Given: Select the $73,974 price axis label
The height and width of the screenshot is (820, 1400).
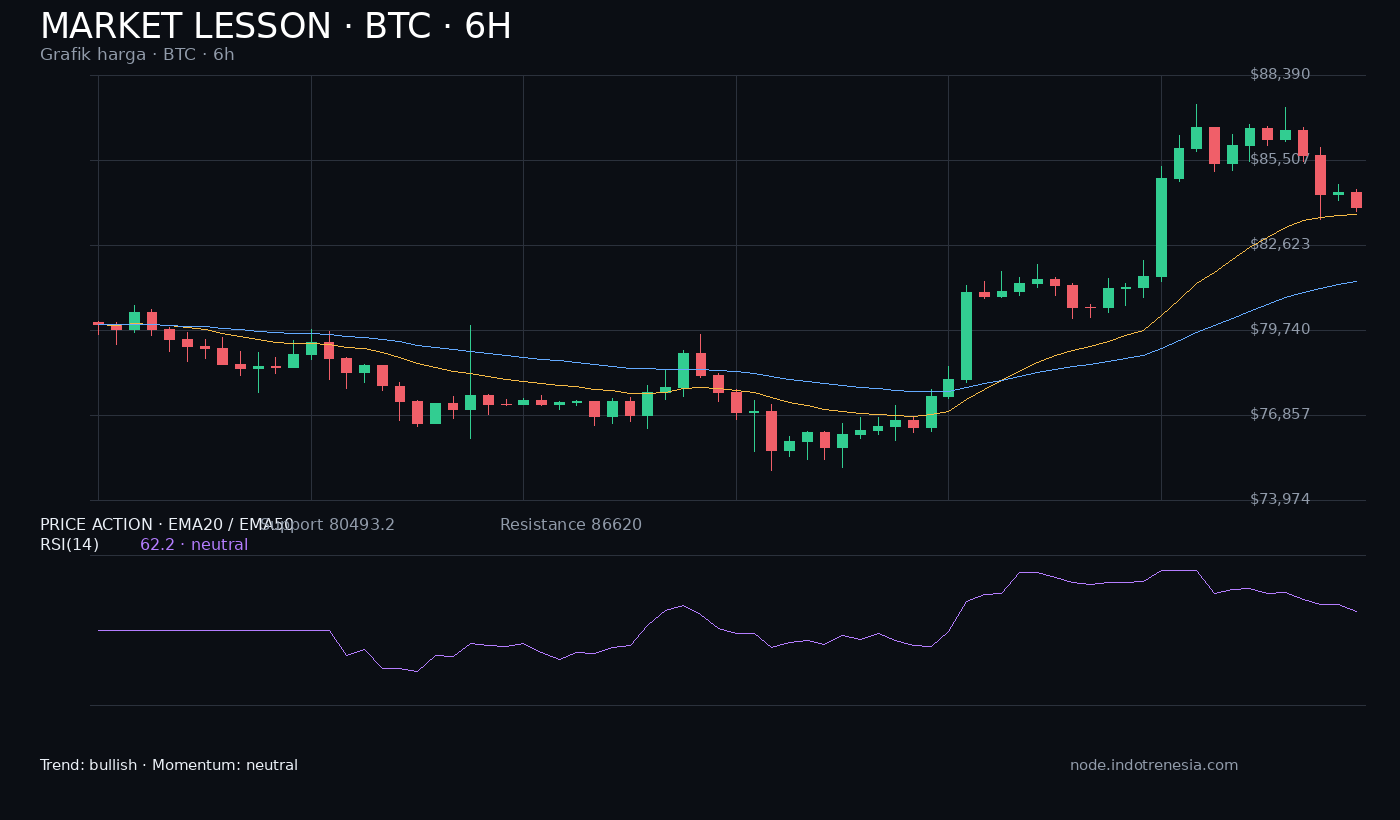Looking at the screenshot, I should pyautogui.click(x=1280, y=500).
